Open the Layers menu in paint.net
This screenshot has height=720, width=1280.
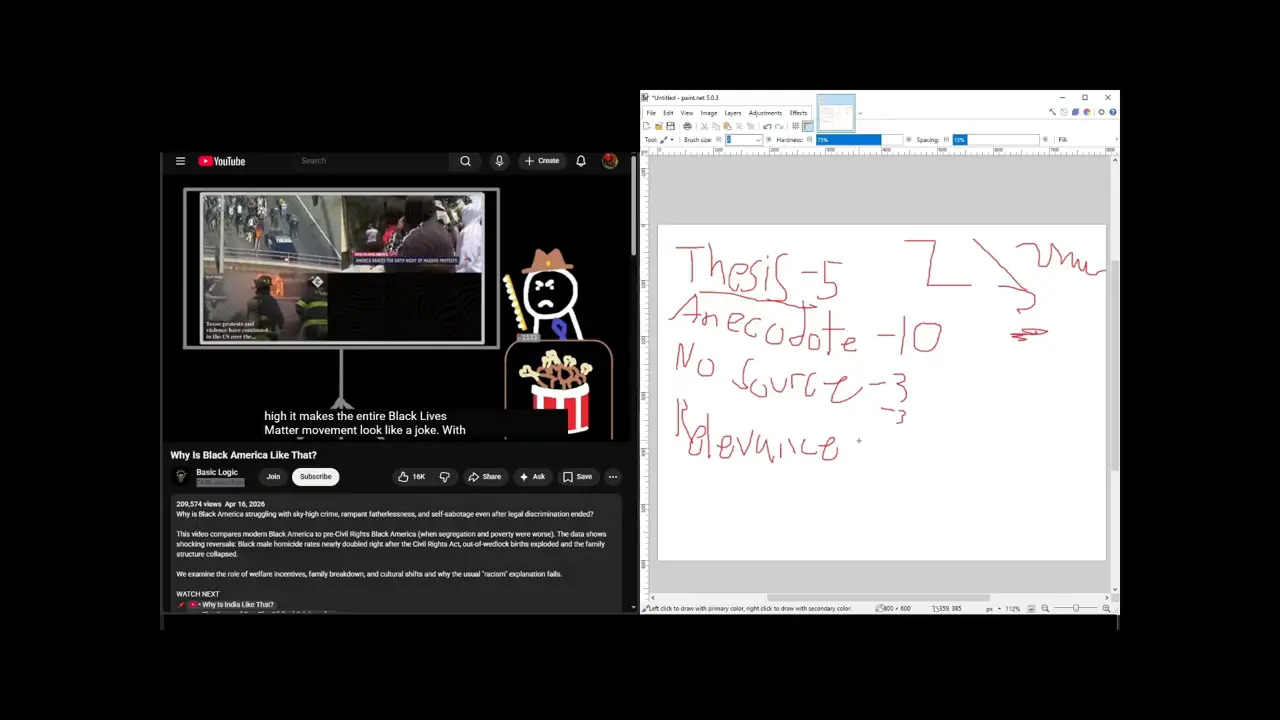pyautogui.click(x=733, y=113)
